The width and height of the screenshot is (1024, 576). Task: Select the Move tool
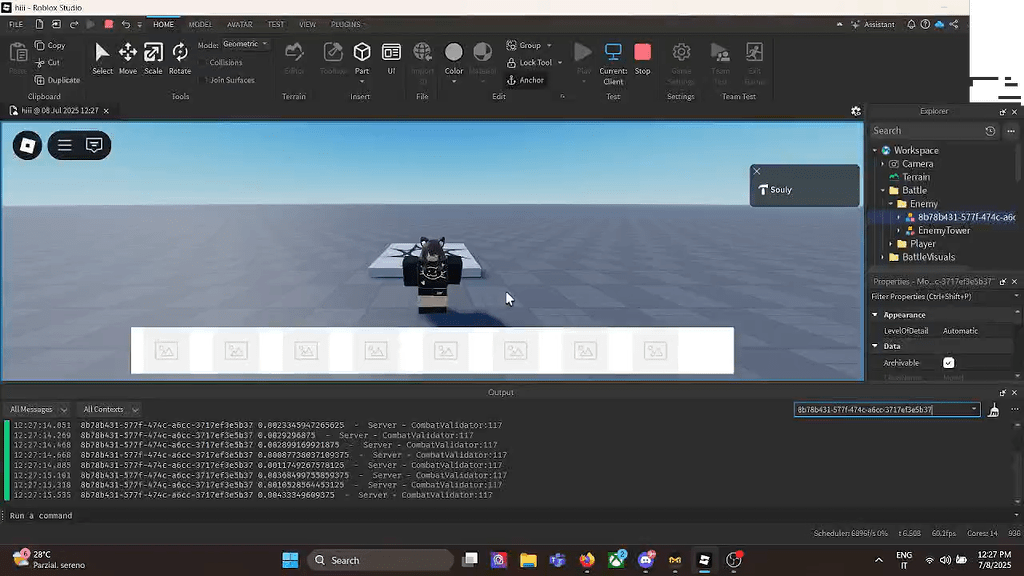[x=127, y=55]
